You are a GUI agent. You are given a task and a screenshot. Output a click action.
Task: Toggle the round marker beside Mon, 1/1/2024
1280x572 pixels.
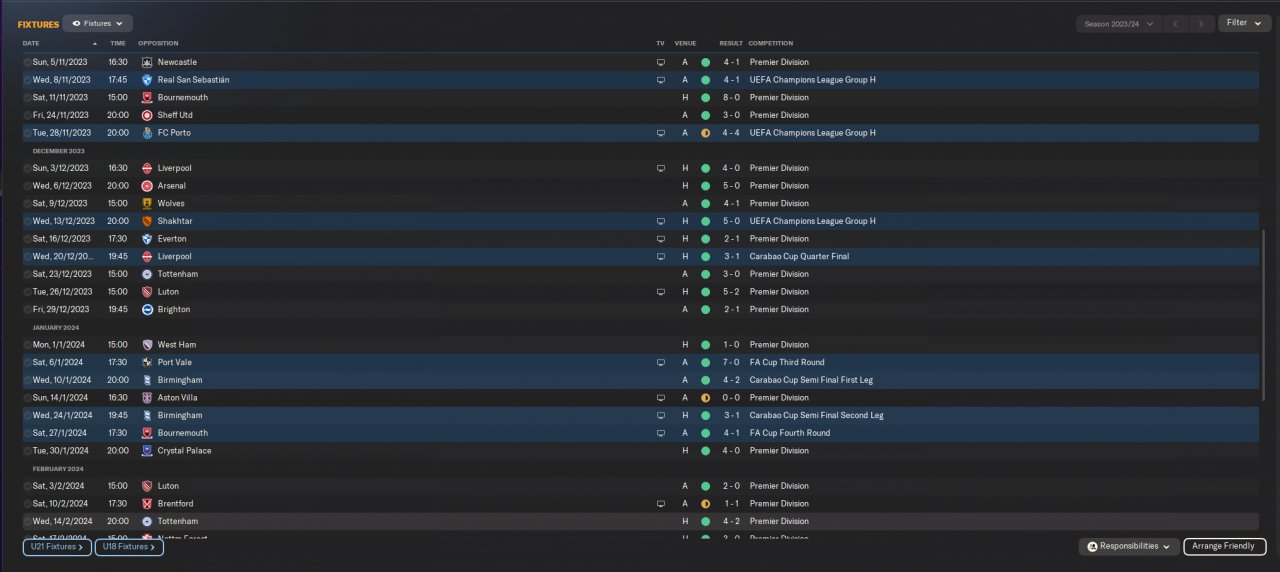pyautogui.click(x=27, y=345)
